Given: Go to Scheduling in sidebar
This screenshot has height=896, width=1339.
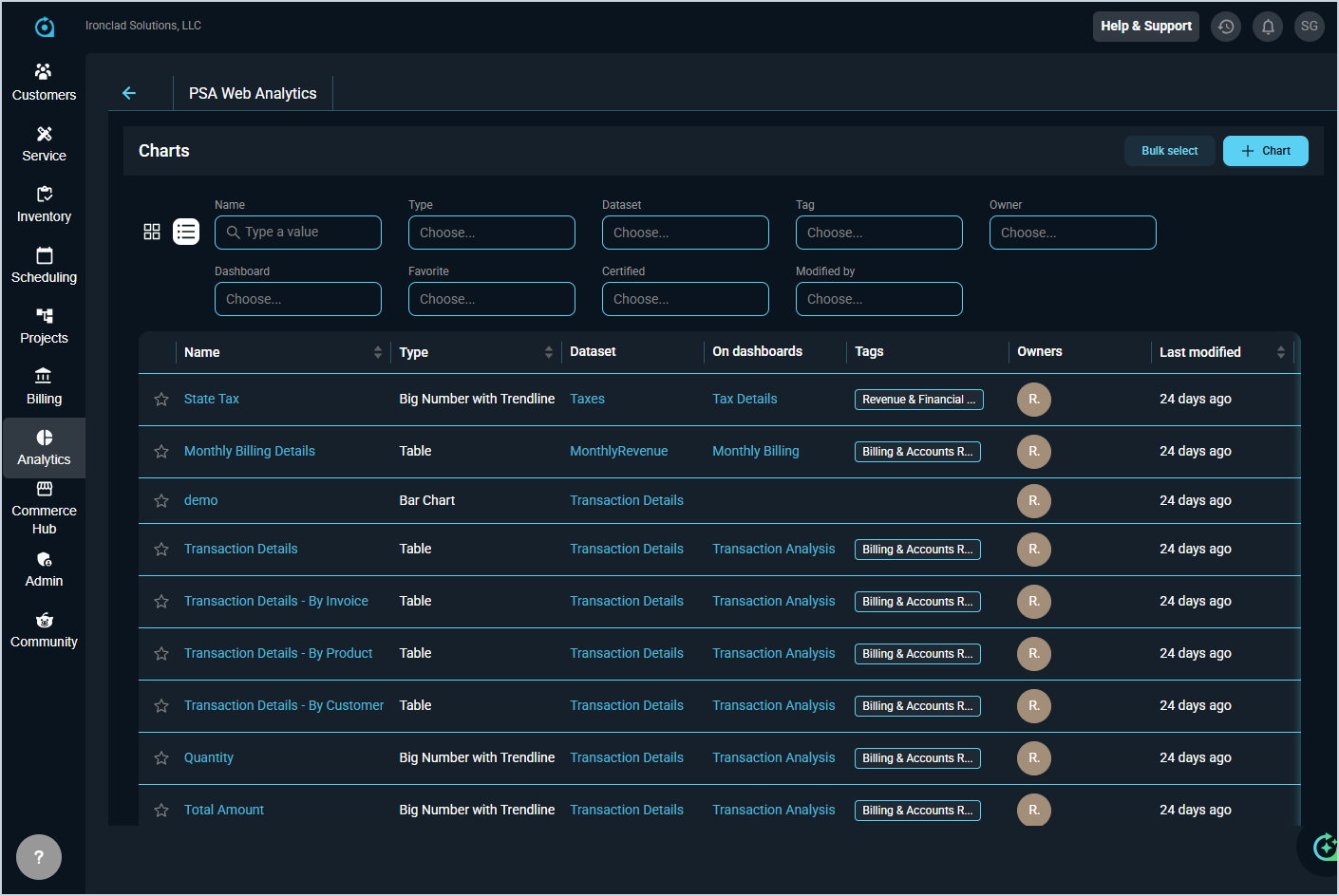Looking at the screenshot, I should coord(44,265).
